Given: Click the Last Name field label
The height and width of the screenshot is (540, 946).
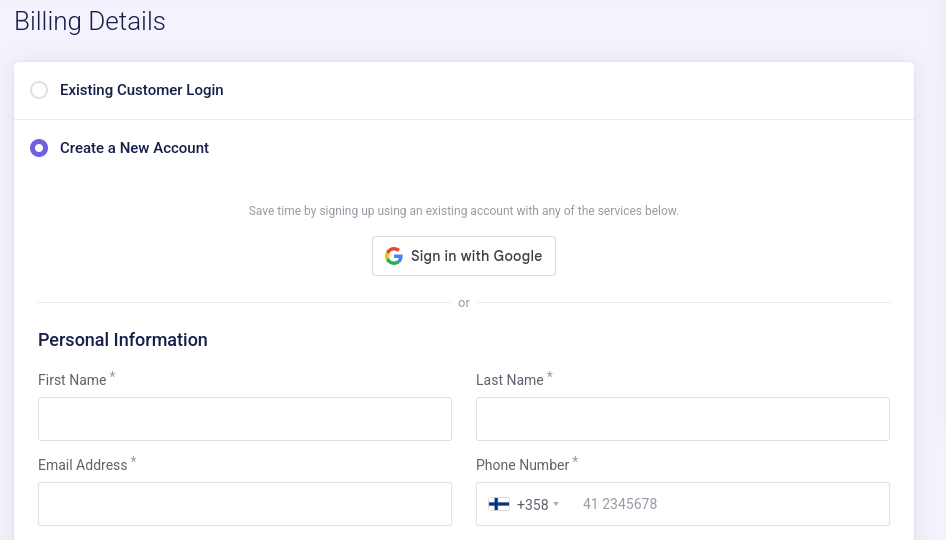Looking at the screenshot, I should (509, 380).
